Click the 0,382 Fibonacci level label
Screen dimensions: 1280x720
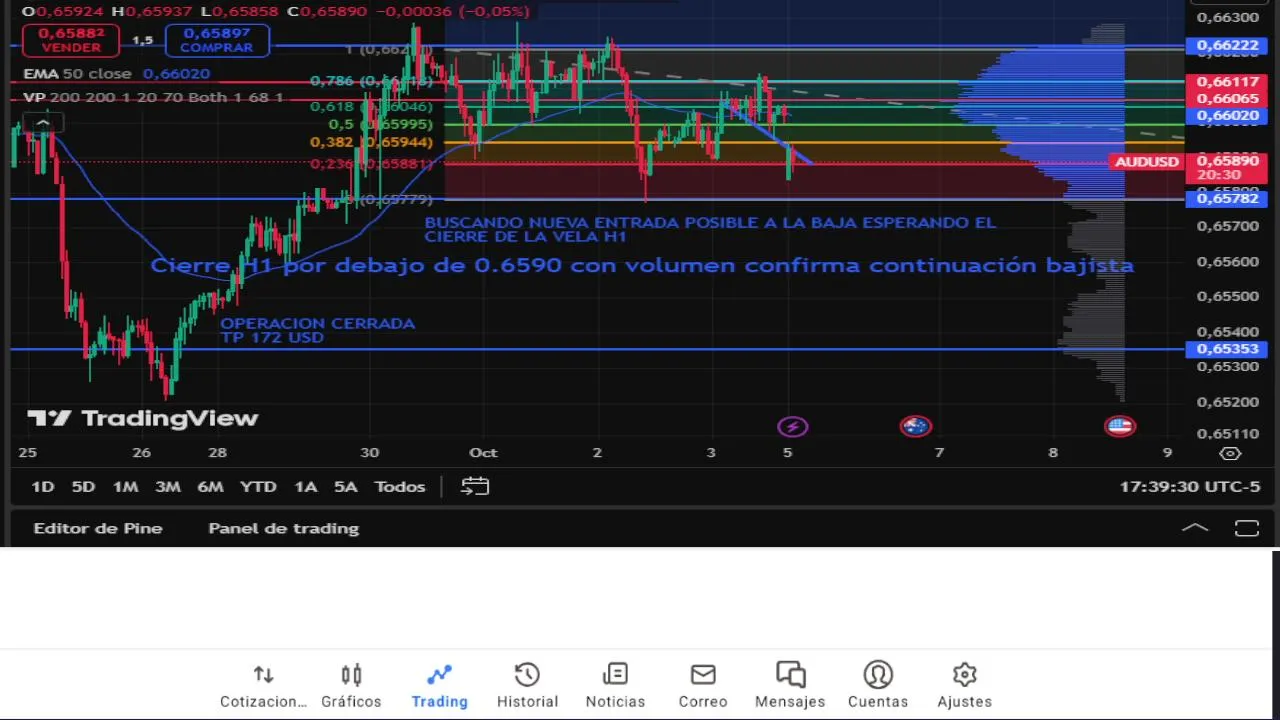[x=371, y=142]
